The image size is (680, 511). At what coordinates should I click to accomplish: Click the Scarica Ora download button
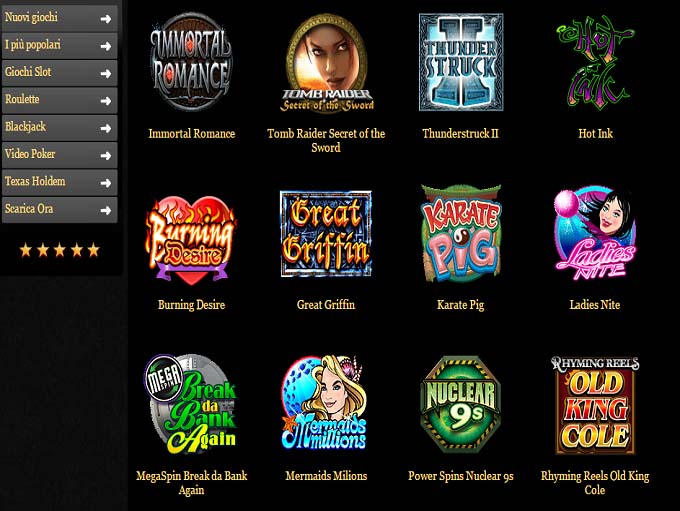(x=59, y=210)
